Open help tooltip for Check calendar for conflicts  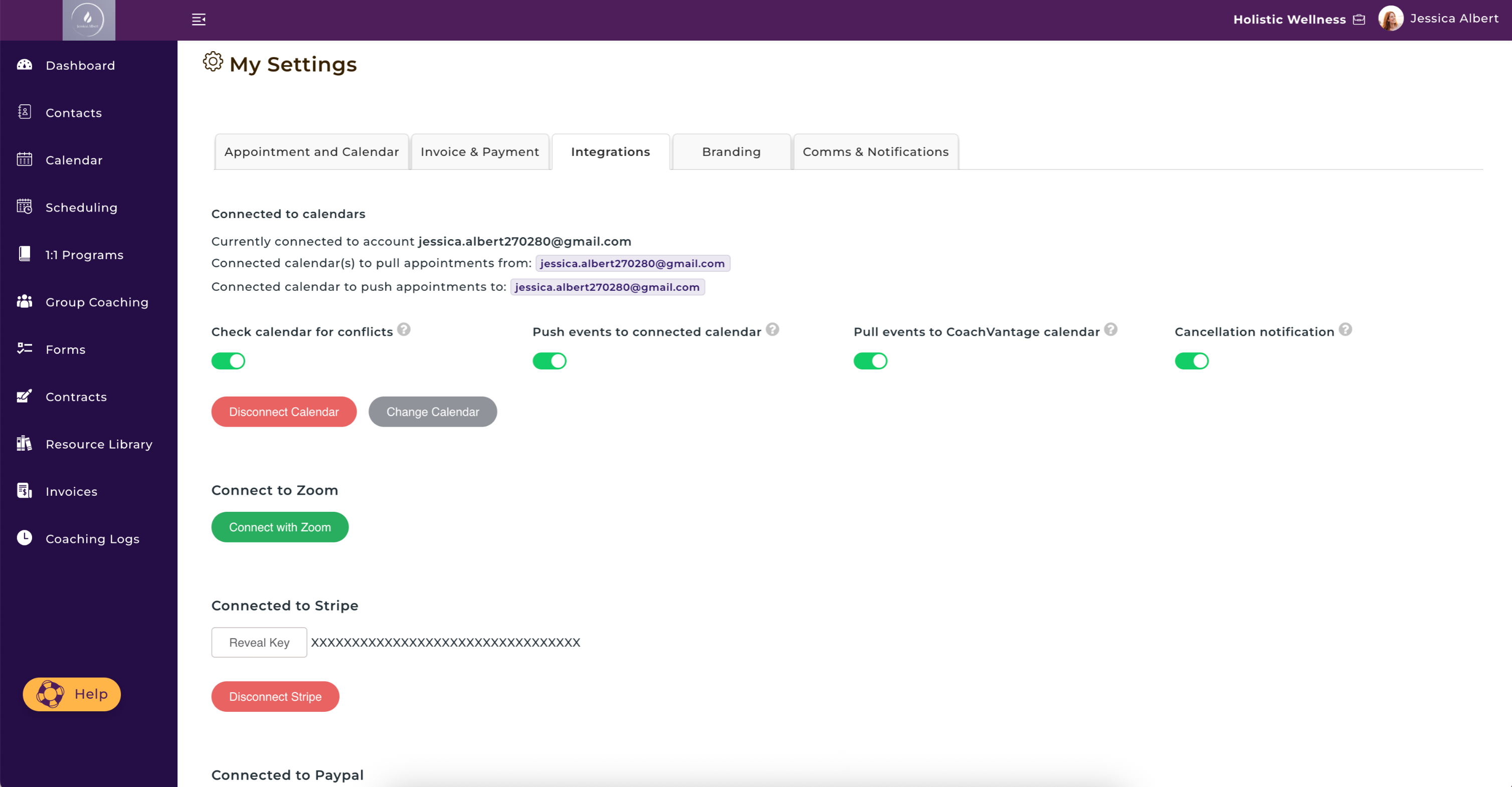click(x=404, y=329)
